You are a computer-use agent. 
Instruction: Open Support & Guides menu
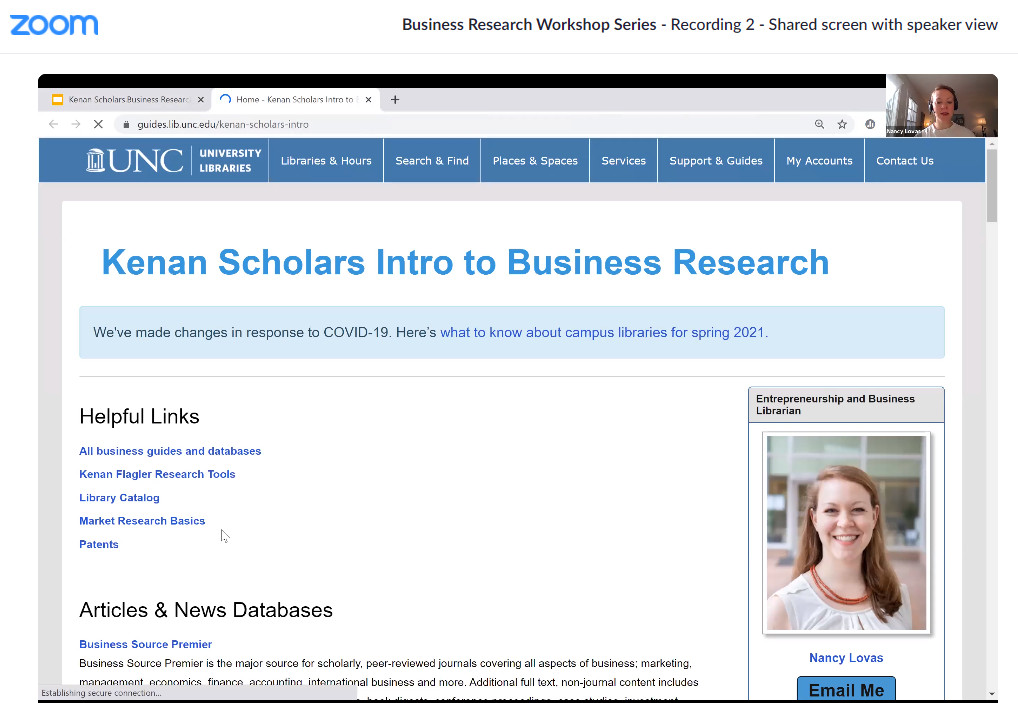715,160
